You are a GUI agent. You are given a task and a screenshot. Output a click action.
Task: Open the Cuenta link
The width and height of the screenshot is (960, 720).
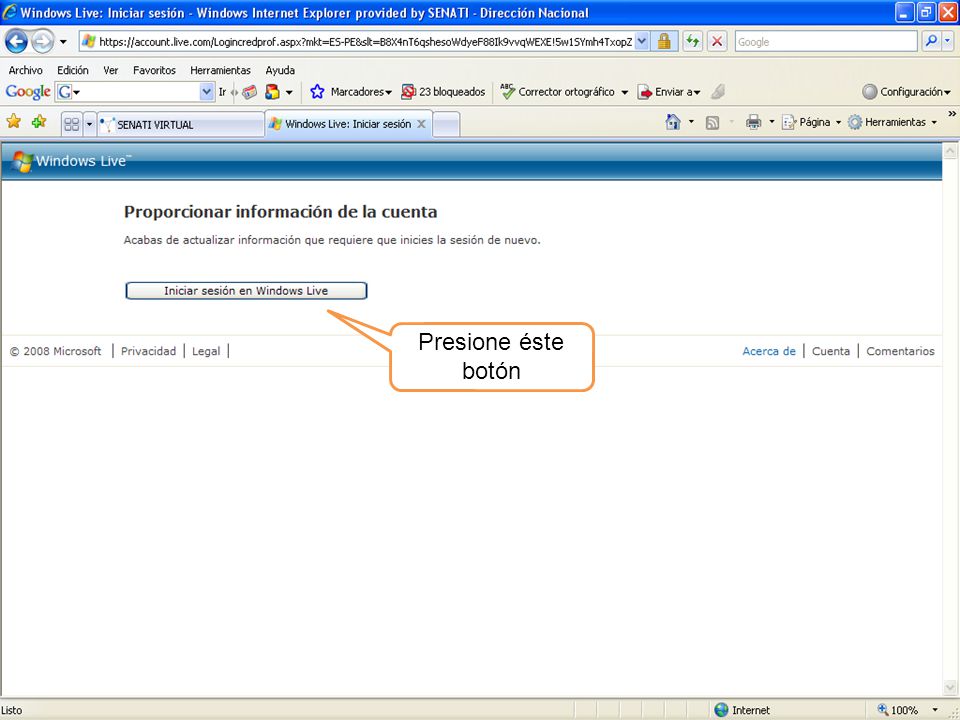click(x=831, y=351)
